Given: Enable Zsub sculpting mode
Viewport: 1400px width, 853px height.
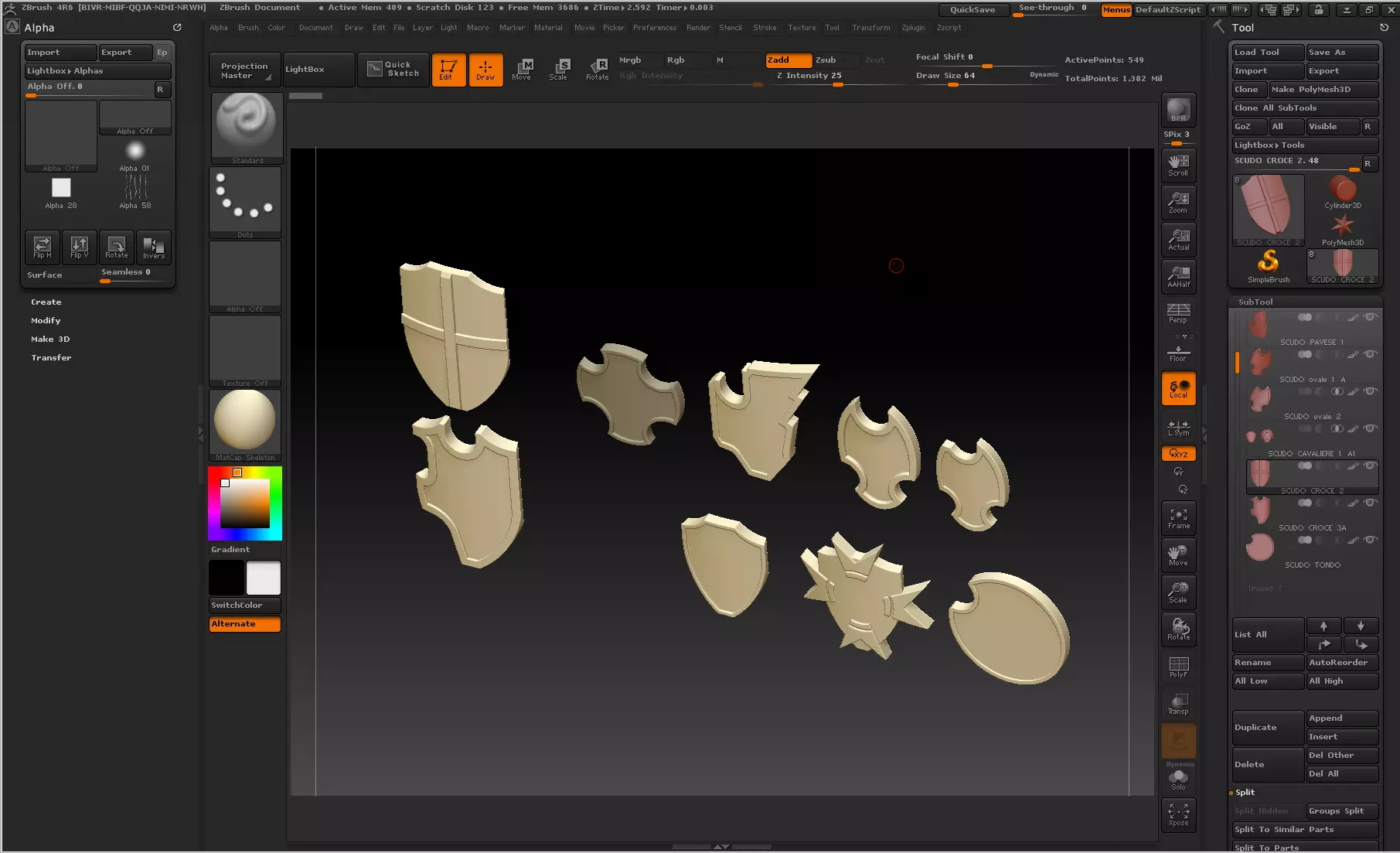Looking at the screenshot, I should point(835,60).
